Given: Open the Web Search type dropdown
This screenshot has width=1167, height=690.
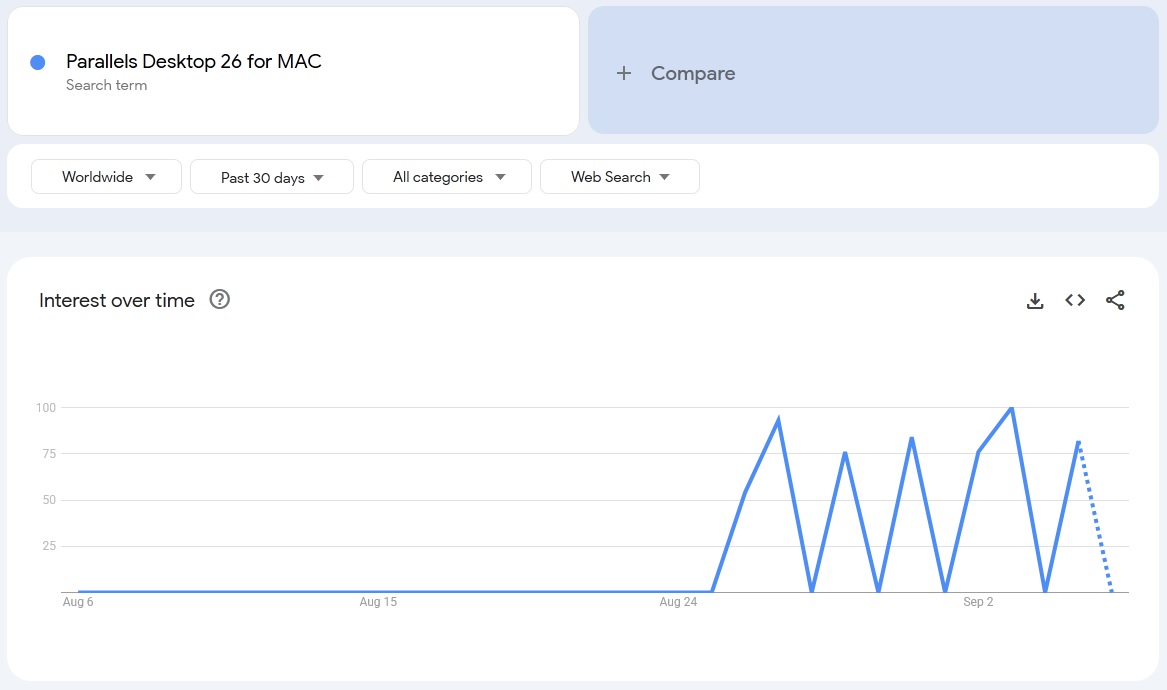Looking at the screenshot, I should click(619, 176).
